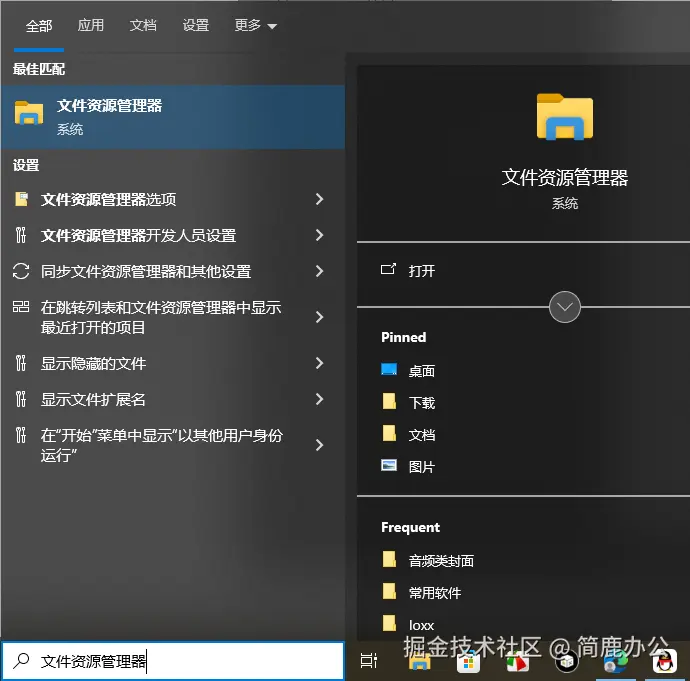Click 打开 to launch File Explorer

point(421,271)
